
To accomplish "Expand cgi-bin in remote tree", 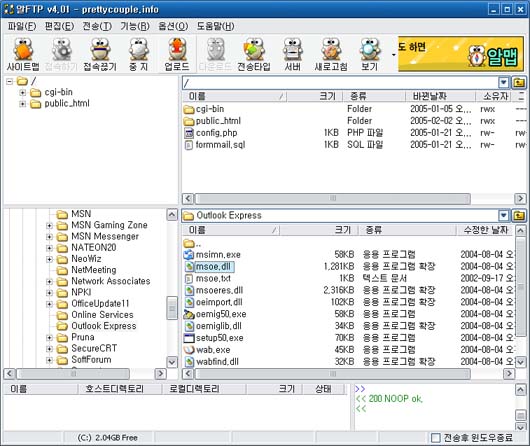I will click(x=22, y=93).
